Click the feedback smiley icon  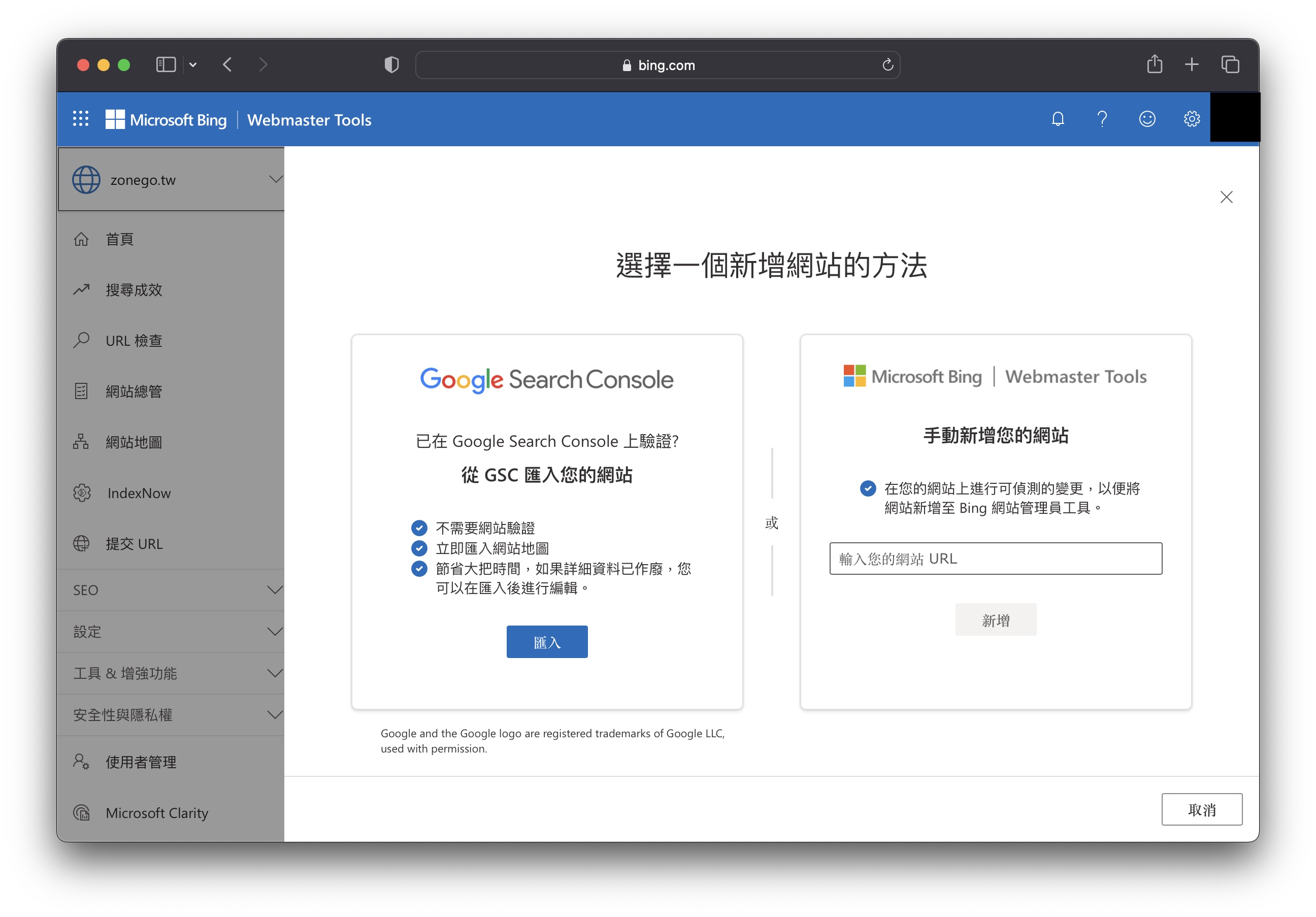1146,119
